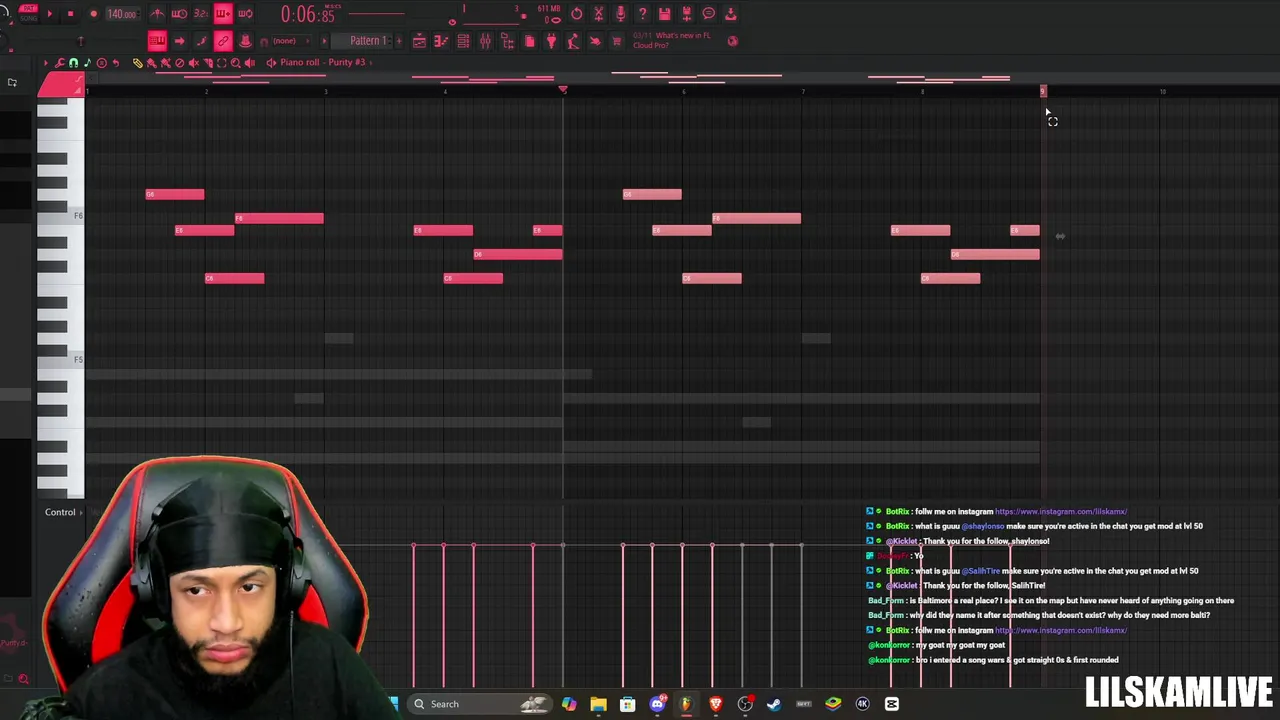Select the piano roll Slice tool
Image resolution: width=1280 pixels, height=720 pixels.
point(207,62)
